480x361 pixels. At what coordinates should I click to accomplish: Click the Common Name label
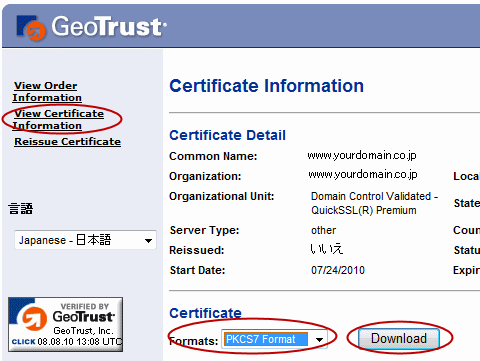[213, 156]
